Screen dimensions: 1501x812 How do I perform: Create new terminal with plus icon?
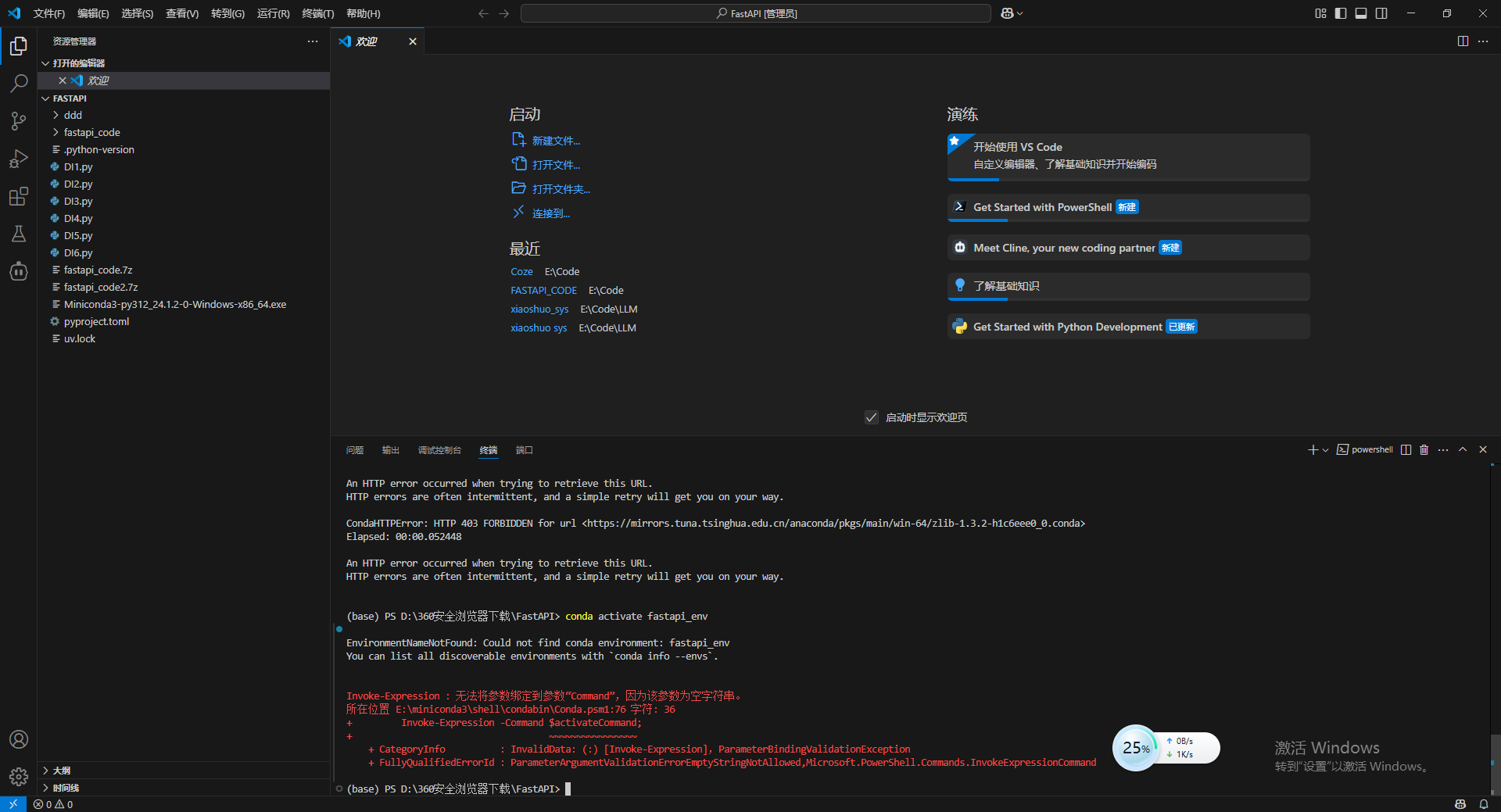pyautogui.click(x=1313, y=450)
